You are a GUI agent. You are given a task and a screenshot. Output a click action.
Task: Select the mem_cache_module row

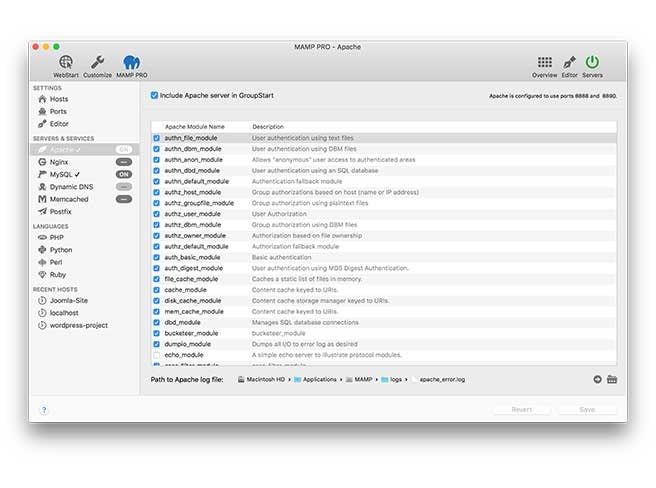384,312
